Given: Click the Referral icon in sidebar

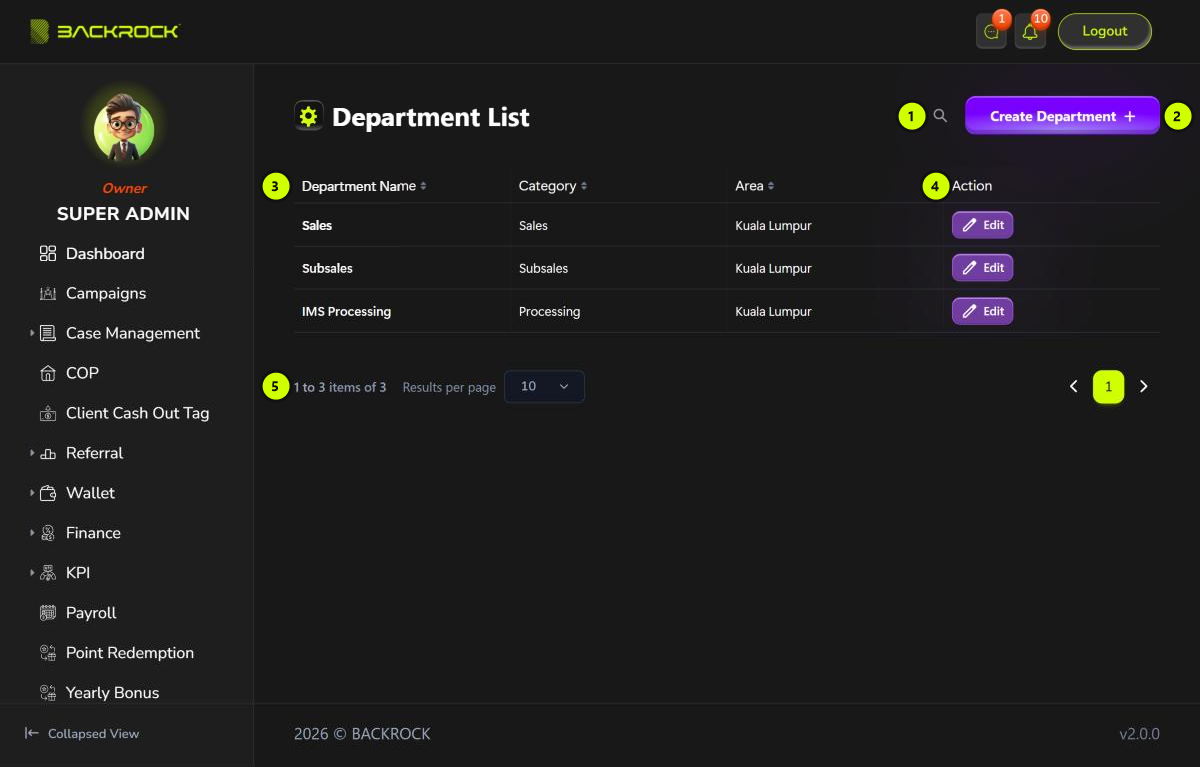Looking at the screenshot, I should pos(48,454).
